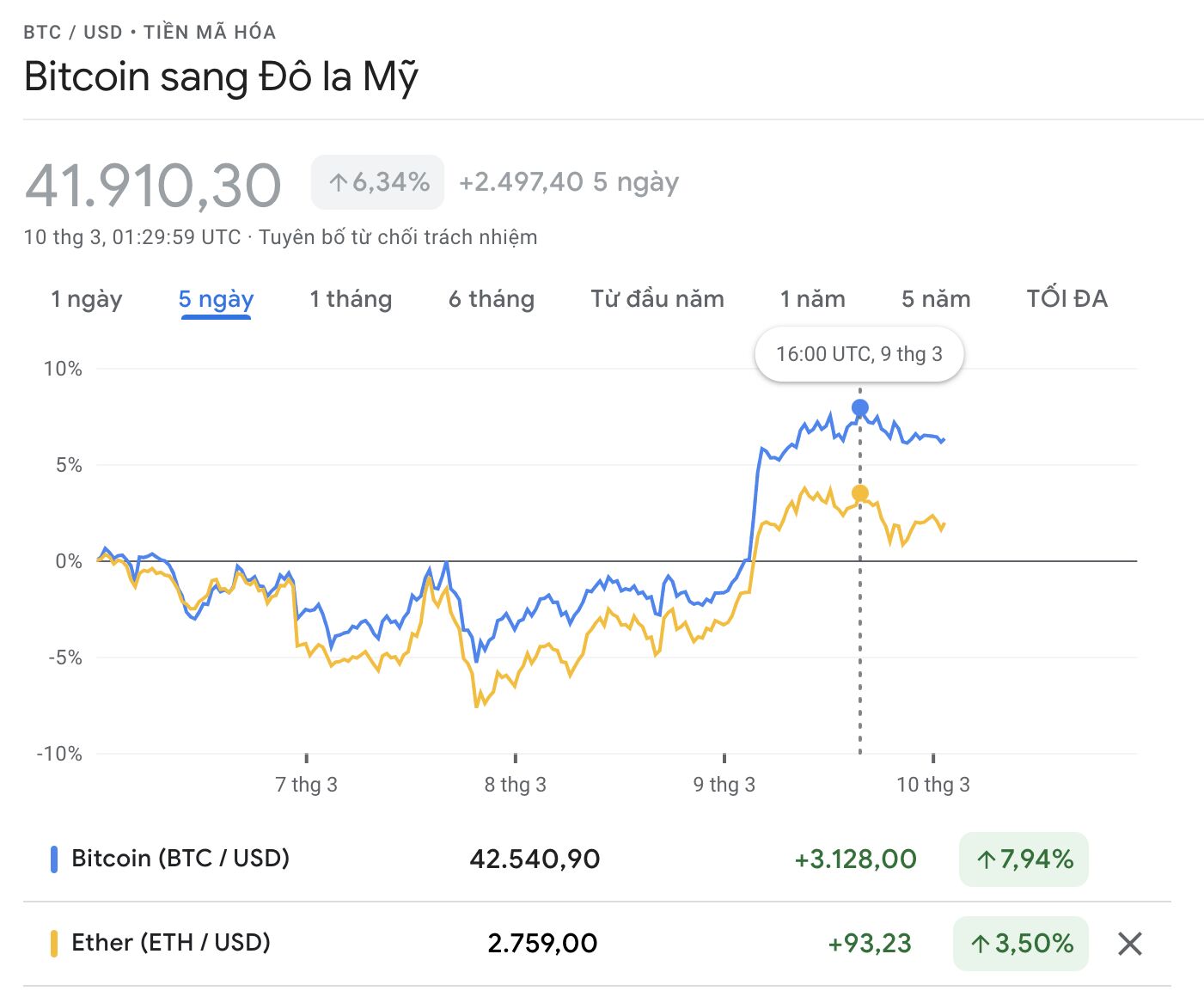The width and height of the screenshot is (1204, 1003).
Task: Click the Bitcoin (BTC / USD) legend row
Action: click(x=596, y=859)
